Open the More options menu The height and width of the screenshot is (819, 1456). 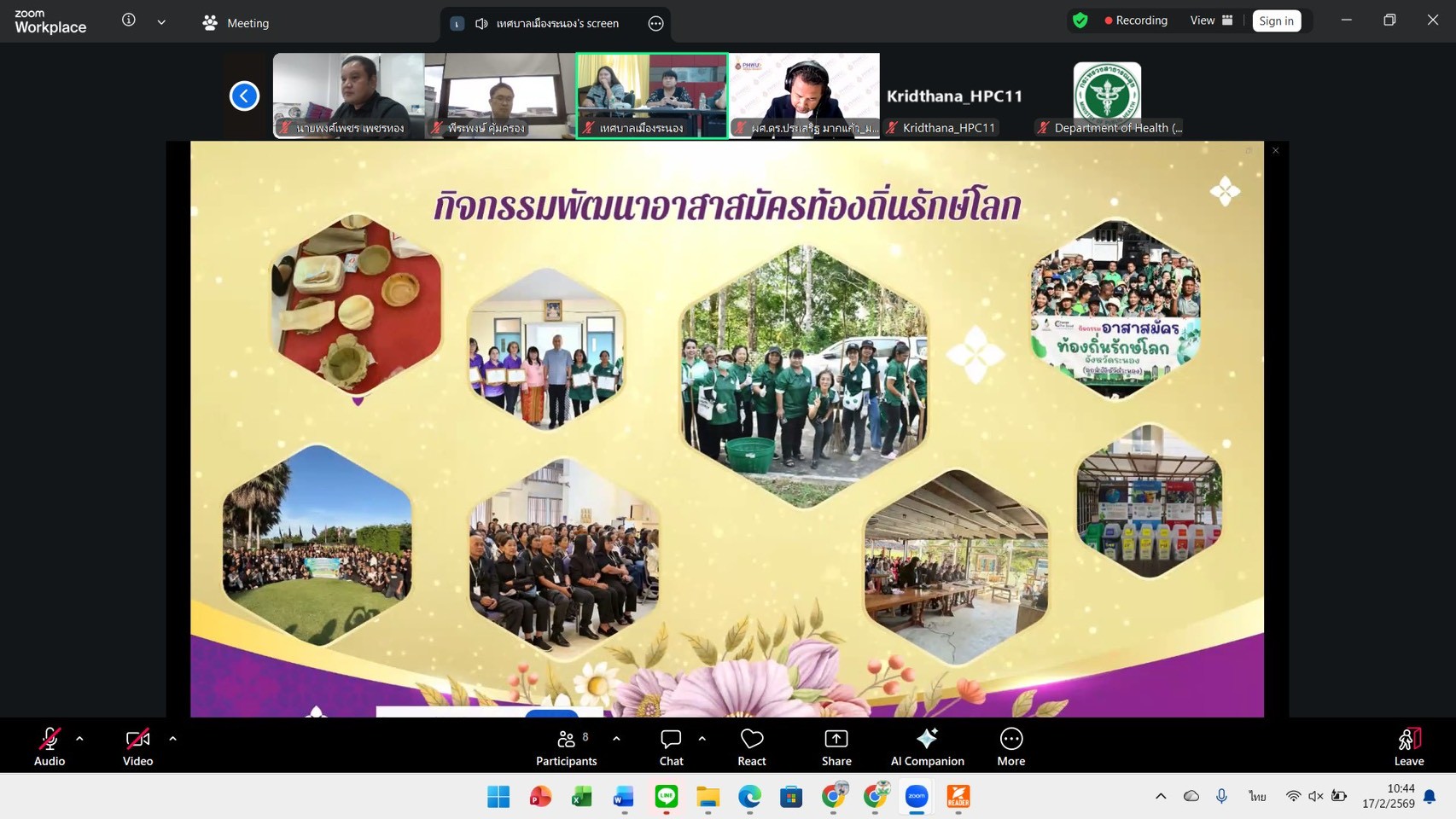pyautogui.click(x=1010, y=746)
